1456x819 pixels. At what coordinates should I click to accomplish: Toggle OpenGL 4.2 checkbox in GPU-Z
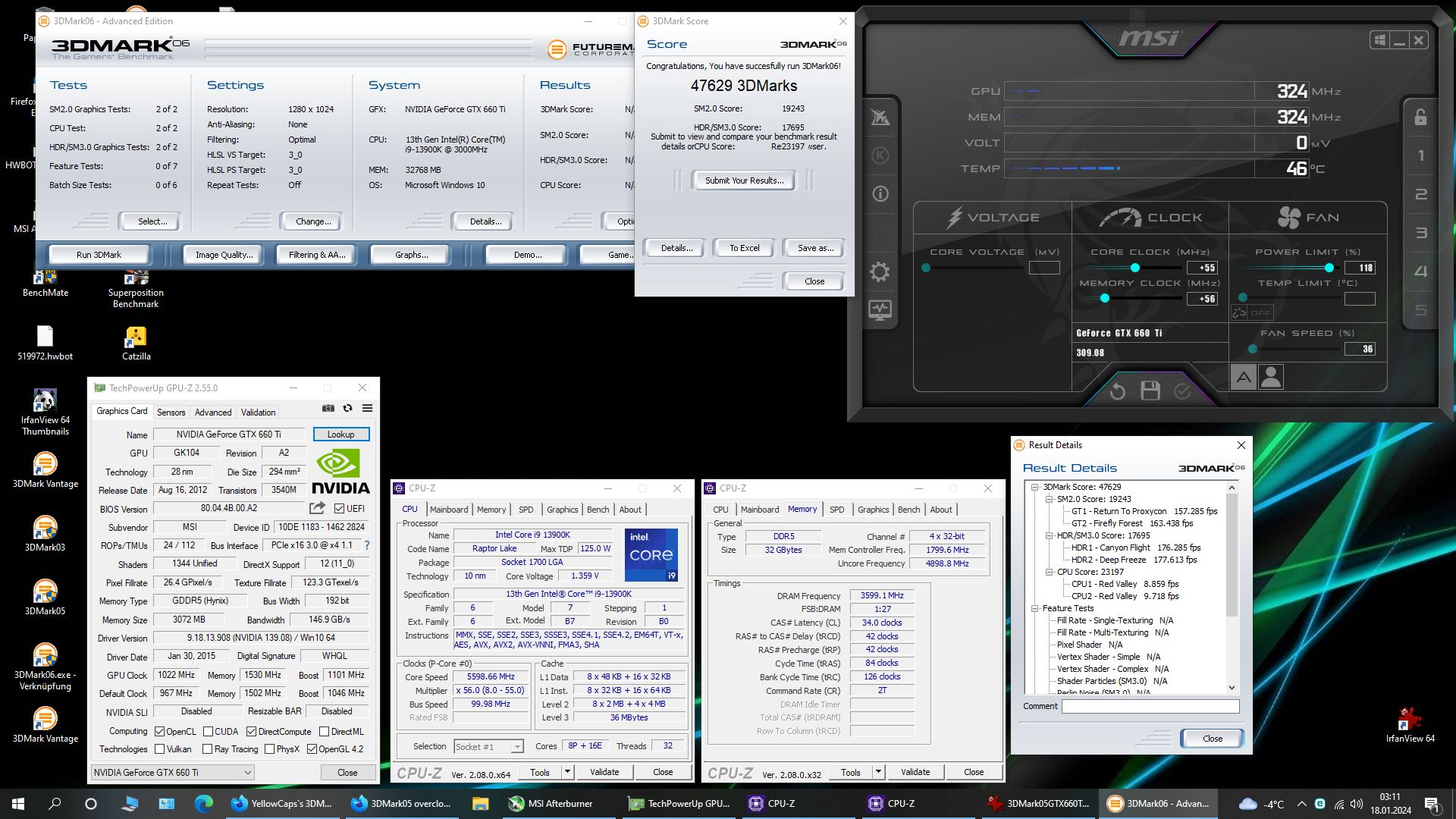click(x=312, y=749)
